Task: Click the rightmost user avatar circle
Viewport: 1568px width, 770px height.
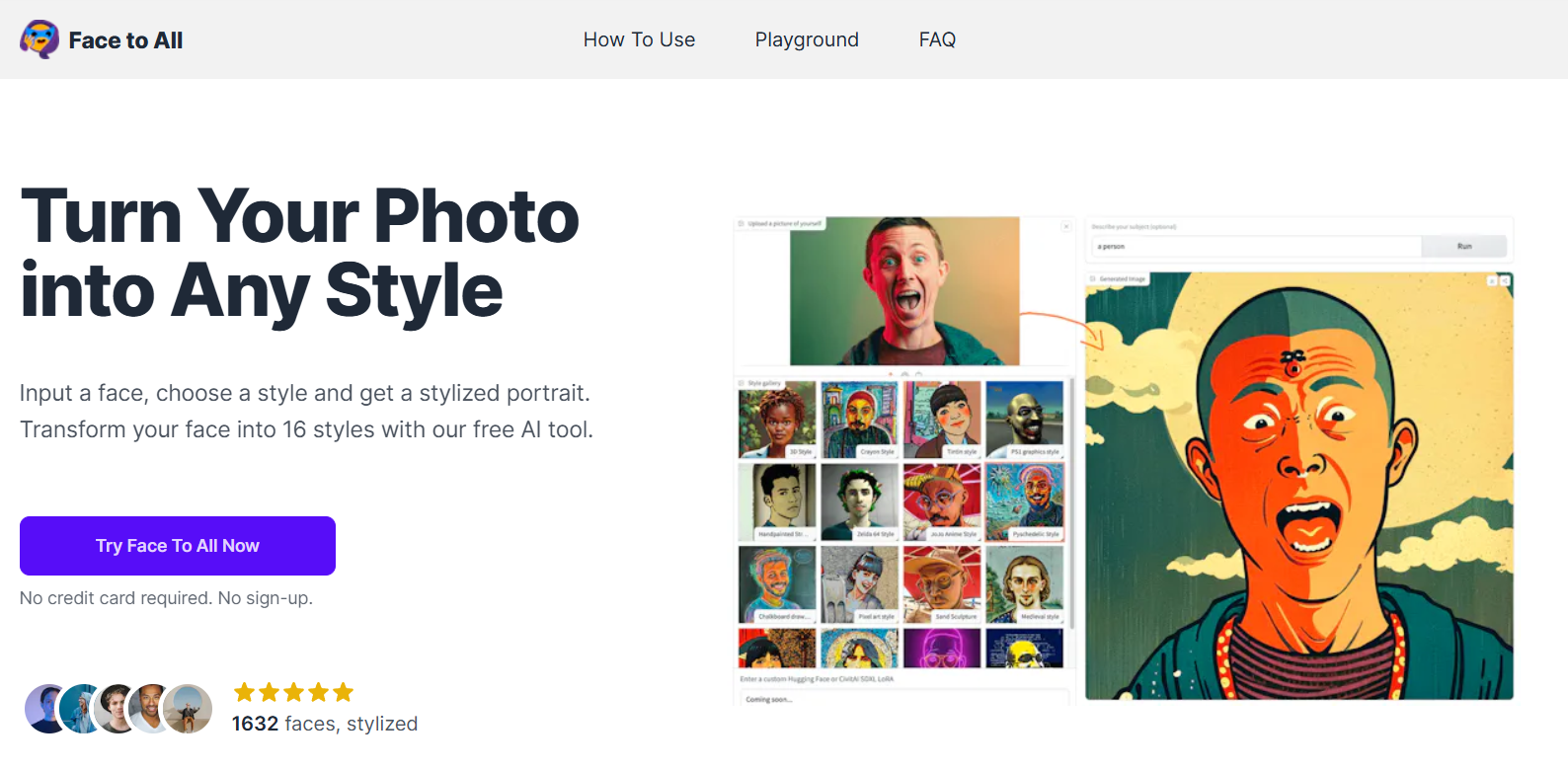Action: pos(188,709)
